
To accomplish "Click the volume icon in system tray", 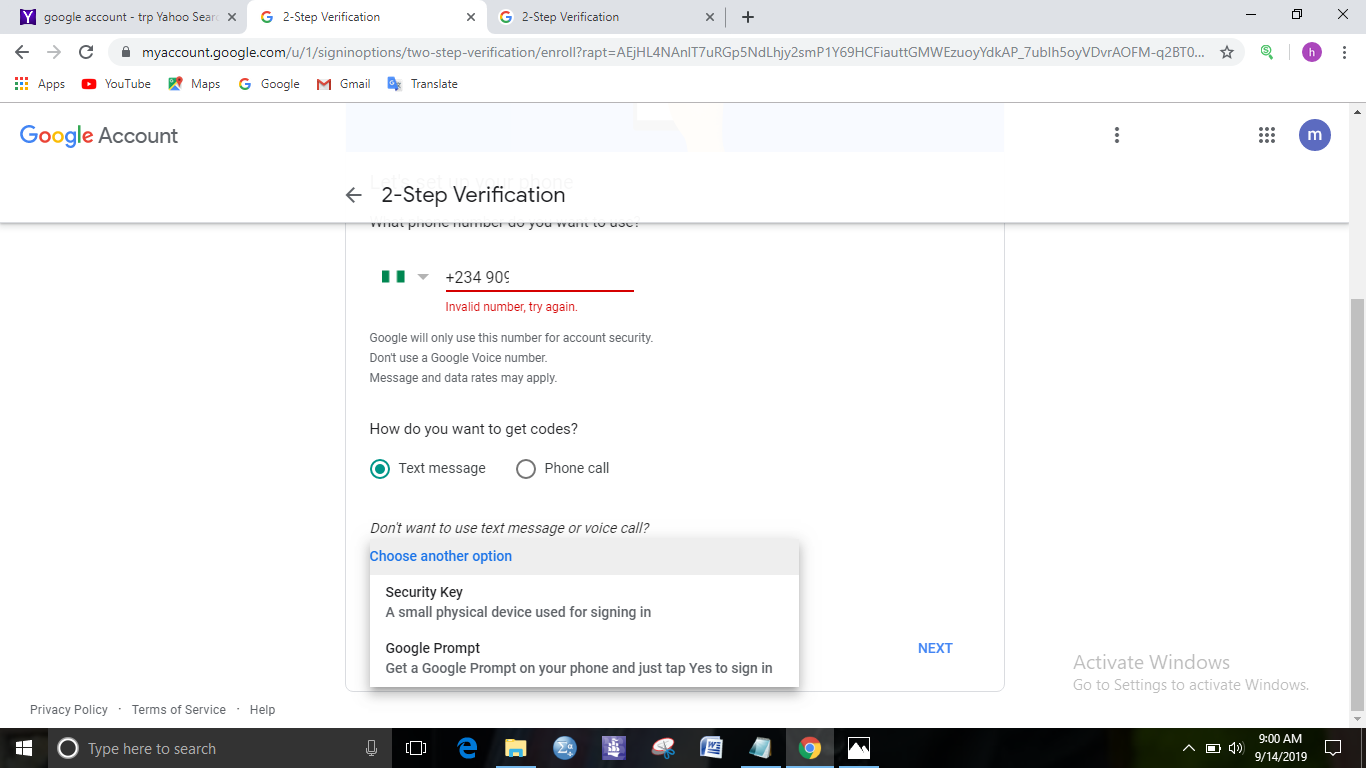I will (x=1236, y=748).
